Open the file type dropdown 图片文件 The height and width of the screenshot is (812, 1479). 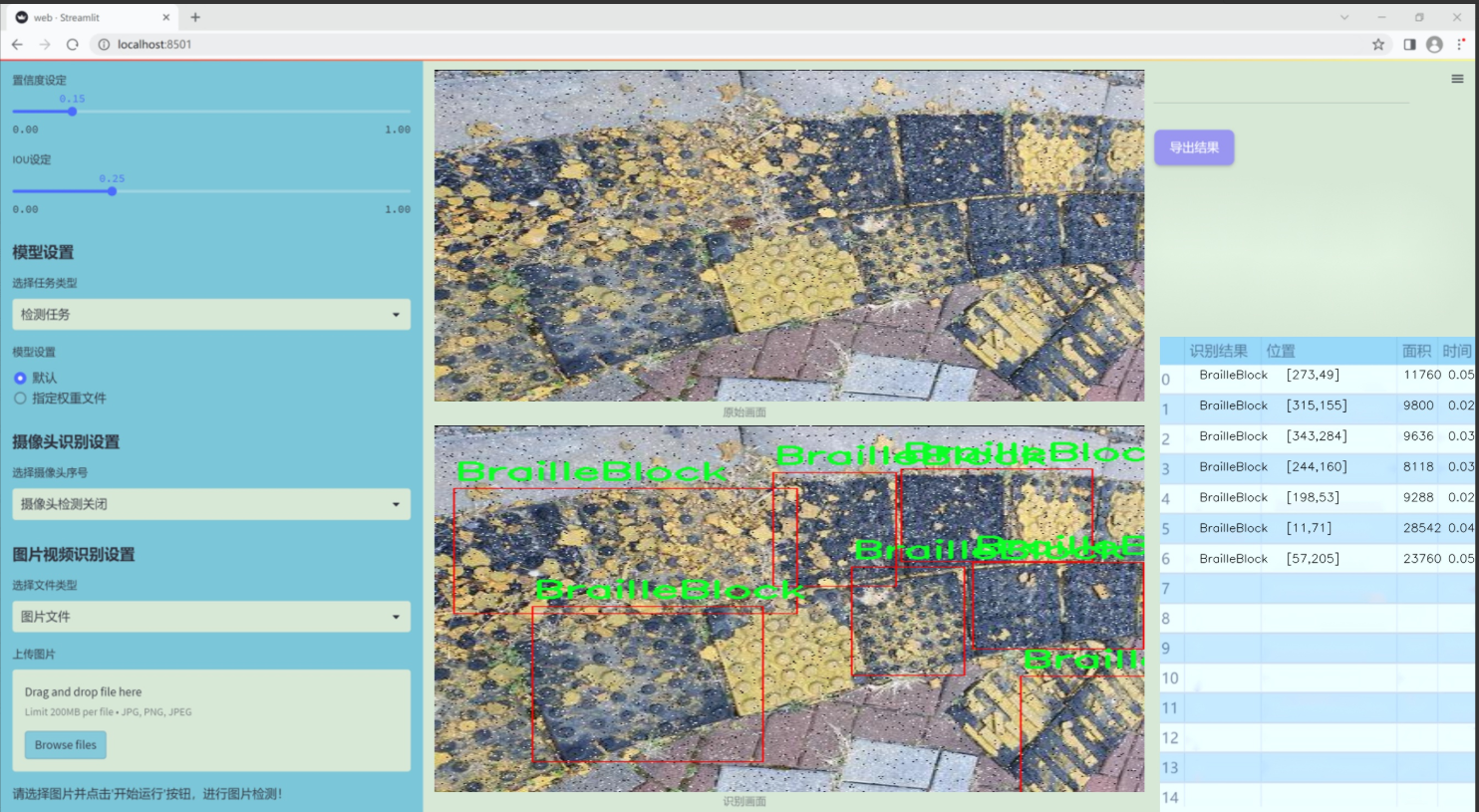[x=211, y=617]
